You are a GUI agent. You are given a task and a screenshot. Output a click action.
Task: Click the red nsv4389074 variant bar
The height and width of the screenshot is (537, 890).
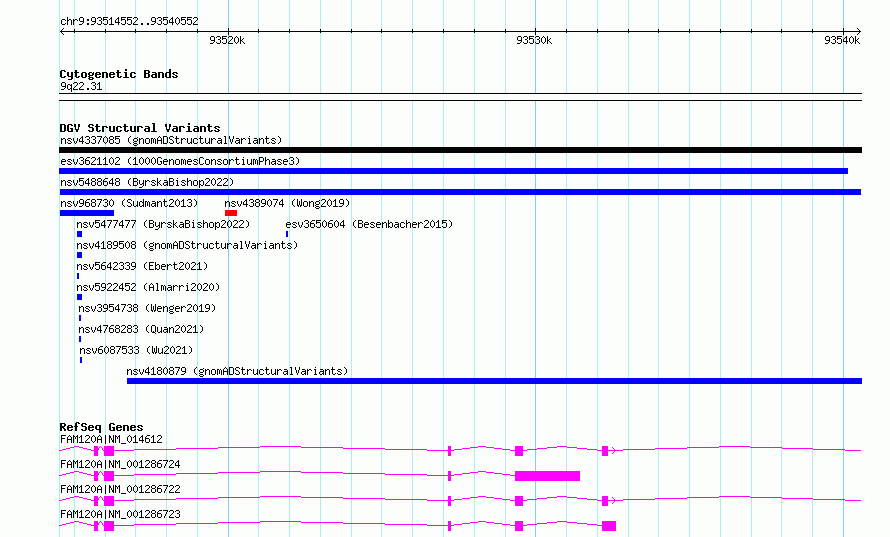[x=231, y=213]
